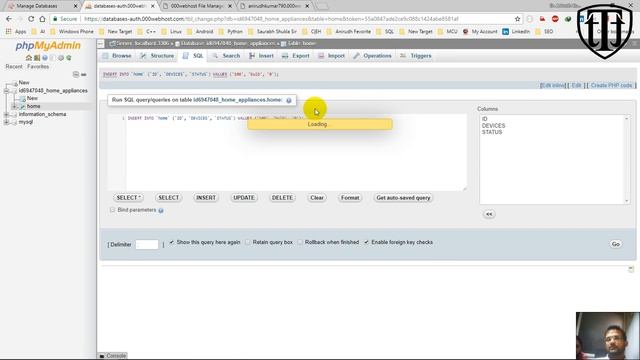Open the Browse tab
The image size is (640, 360).
pos(118,56)
